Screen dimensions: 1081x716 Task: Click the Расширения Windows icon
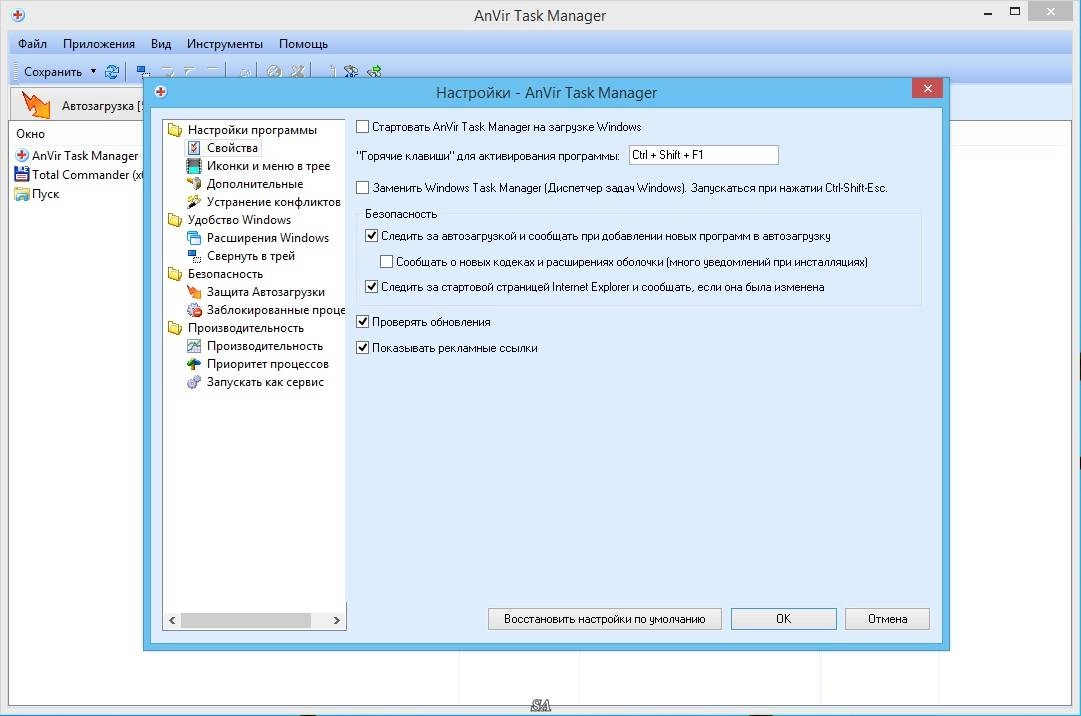(194, 238)
